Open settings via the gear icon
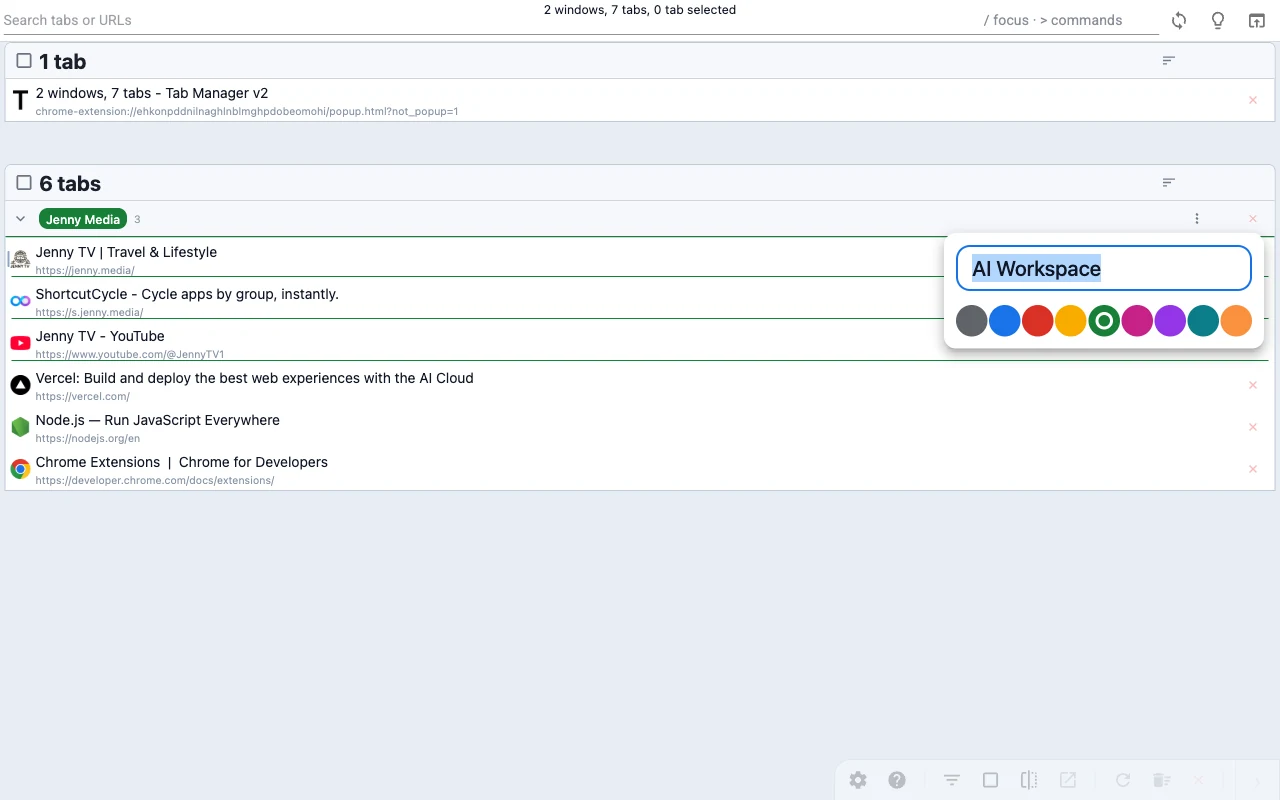 [858, 780]
